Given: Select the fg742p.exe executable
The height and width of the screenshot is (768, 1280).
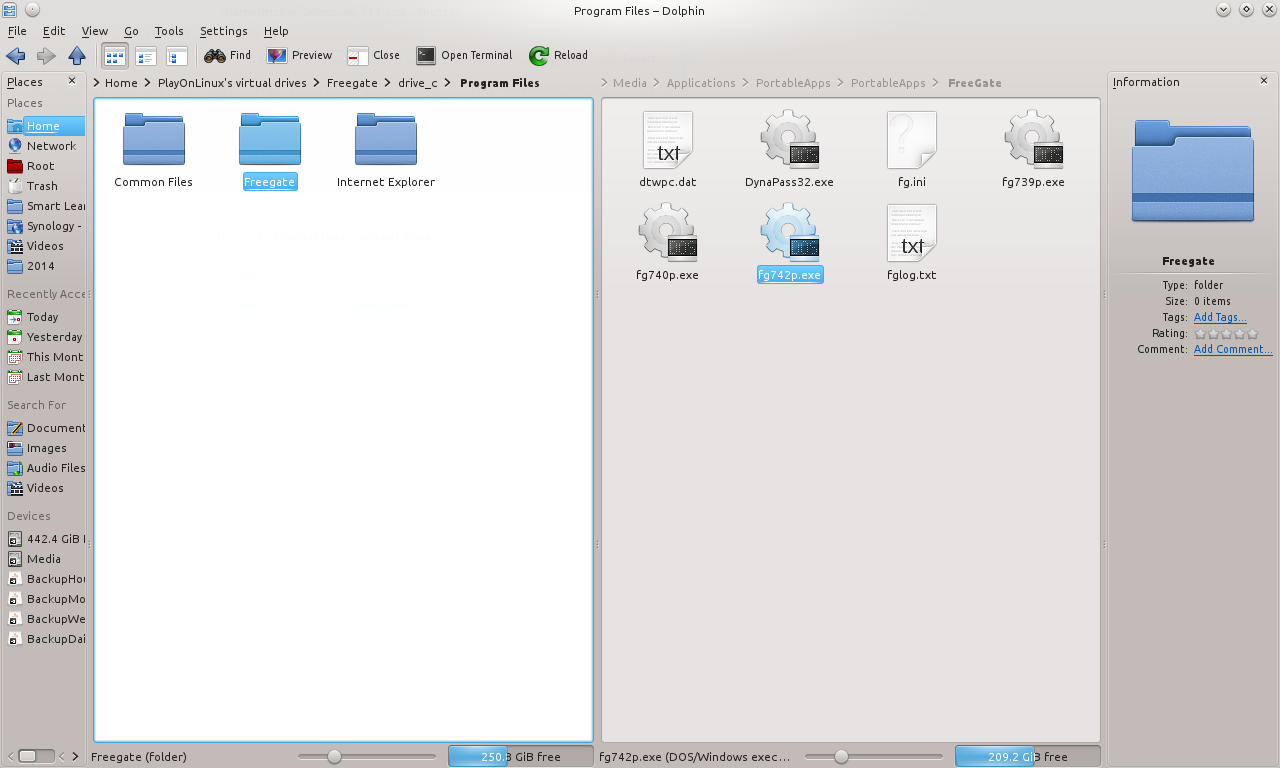Looking at the screenshot, I should pos(790,243).
